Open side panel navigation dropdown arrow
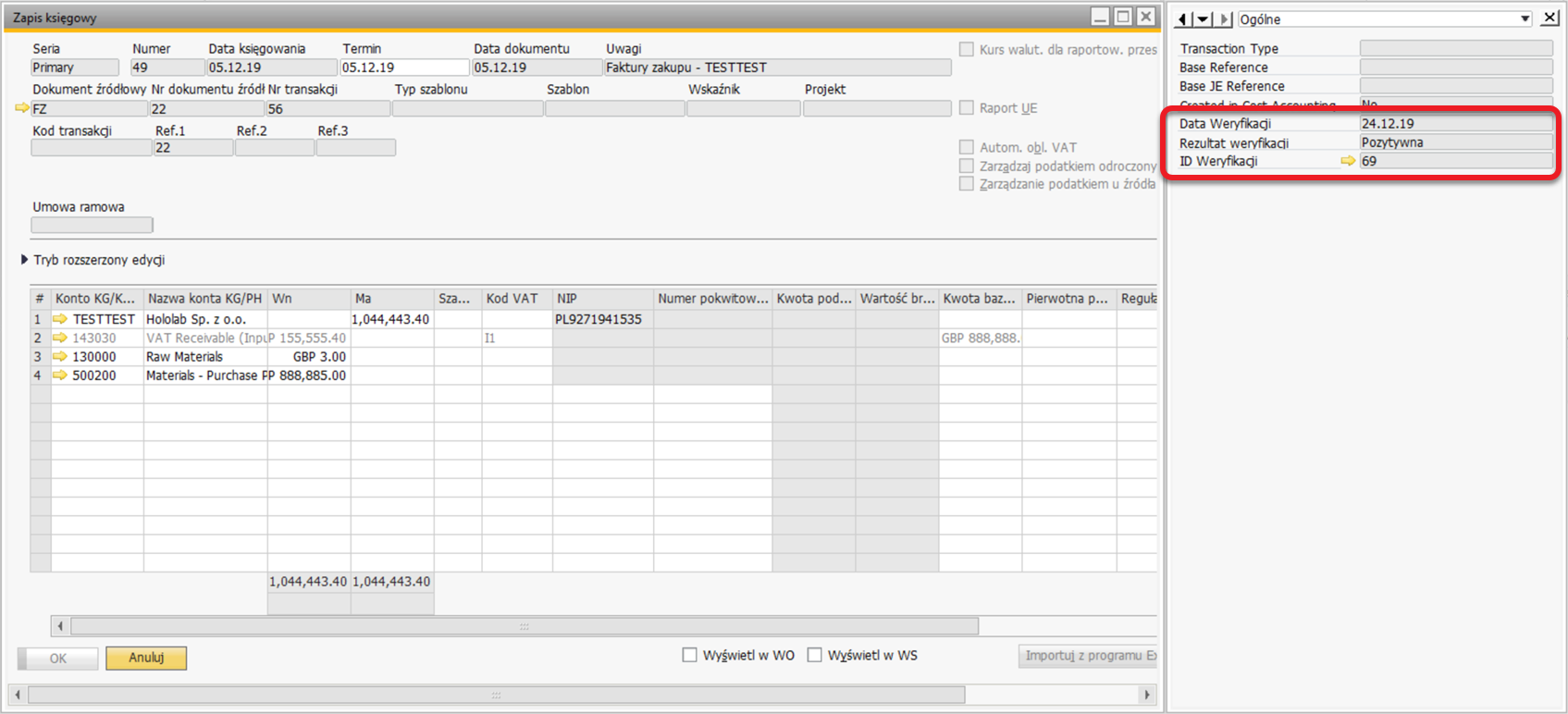The image size is (1568, 714). tap(1203, 19)
